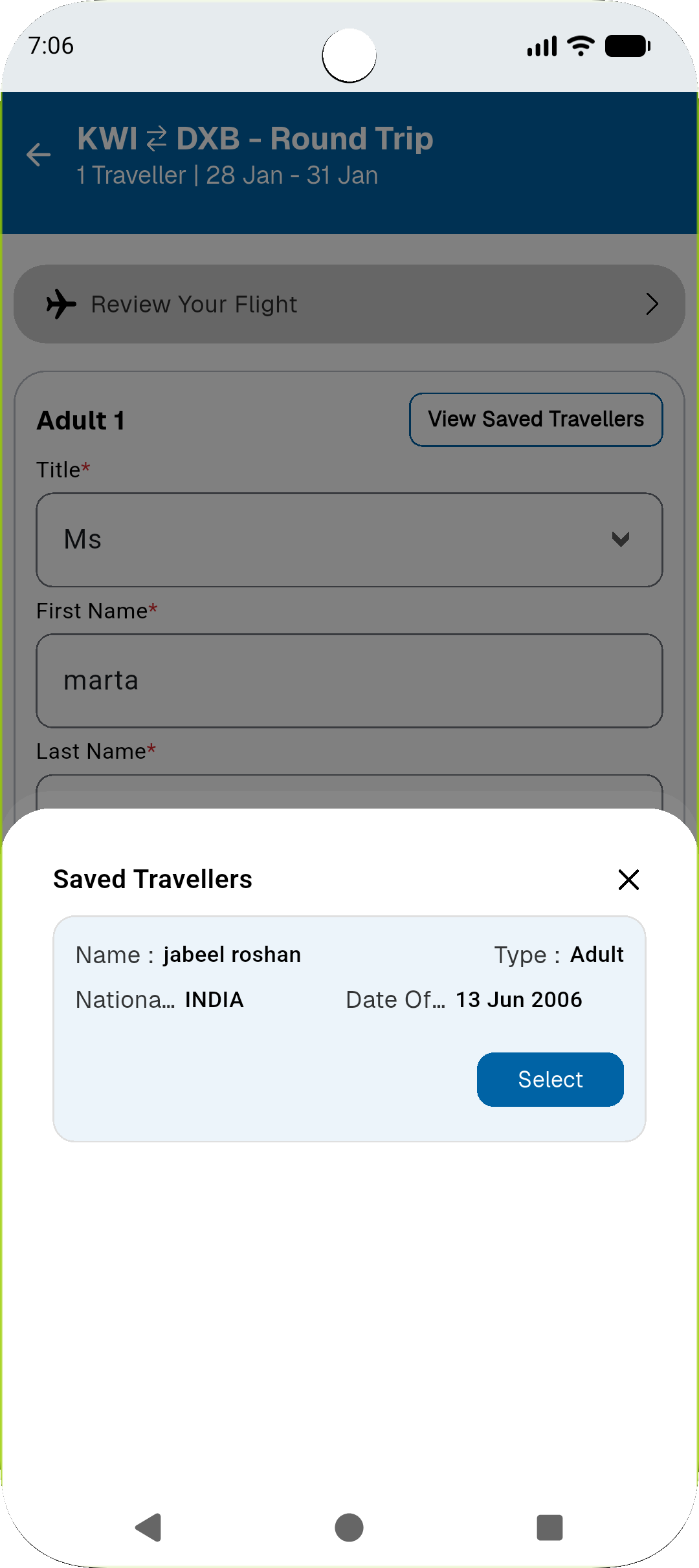699x1568 pixels.
Task: Tap the Android back navigation triangle
Action: pyautogui.click(x=149, y=1528)
